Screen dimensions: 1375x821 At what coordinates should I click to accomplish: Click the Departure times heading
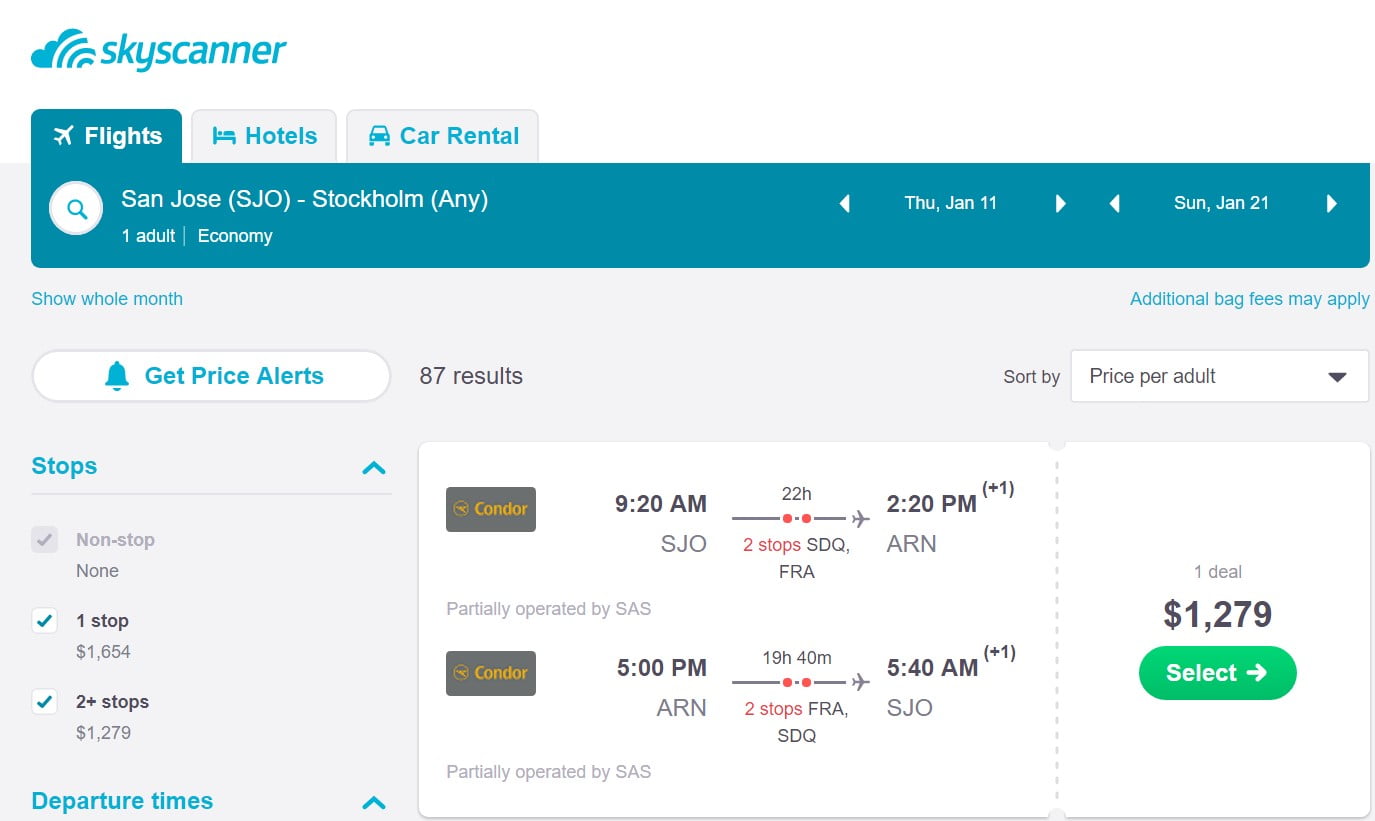point(122,801)
